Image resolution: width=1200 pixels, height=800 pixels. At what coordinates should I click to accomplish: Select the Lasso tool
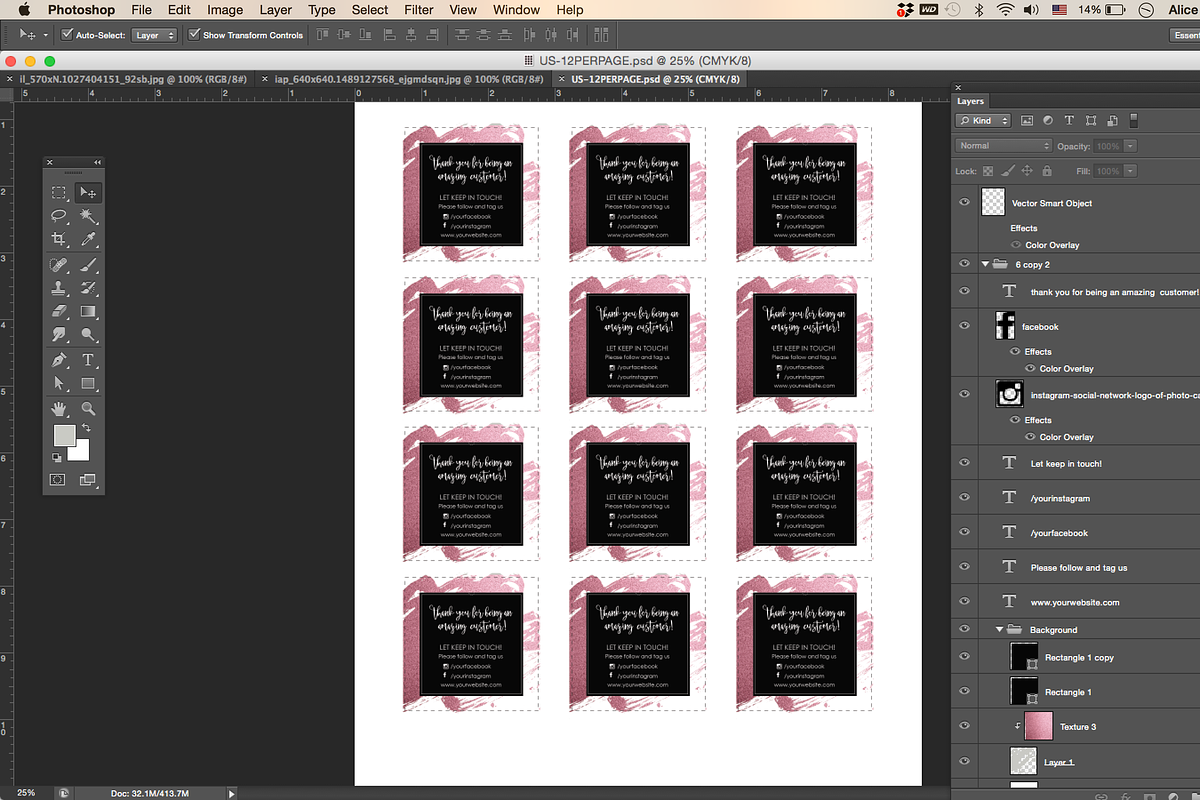coord(59,216)
